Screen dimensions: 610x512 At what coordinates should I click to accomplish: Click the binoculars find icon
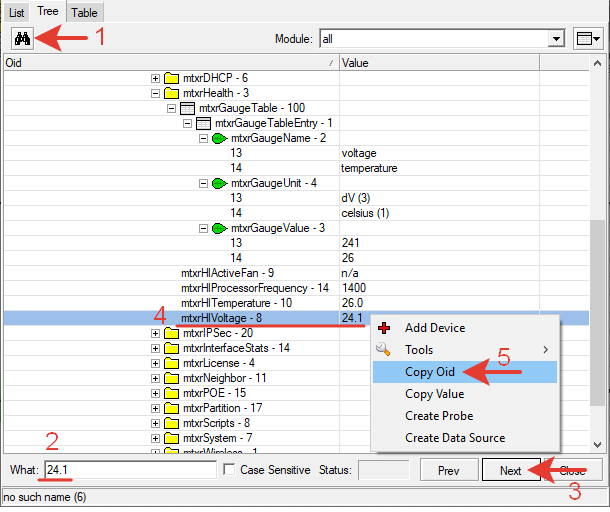(x=21, y=38)
